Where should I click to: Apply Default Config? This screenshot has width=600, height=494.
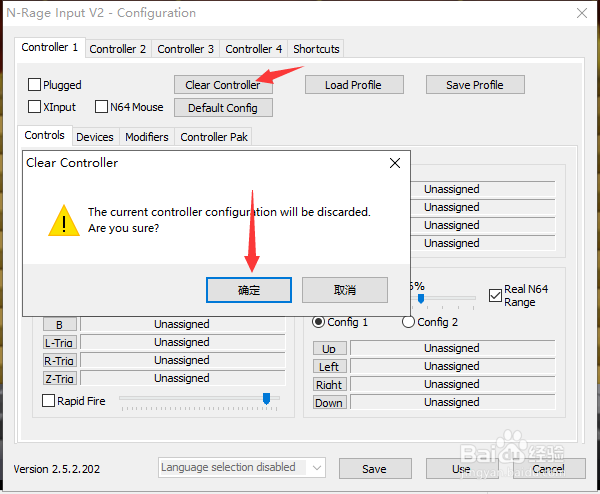[223, 108]
